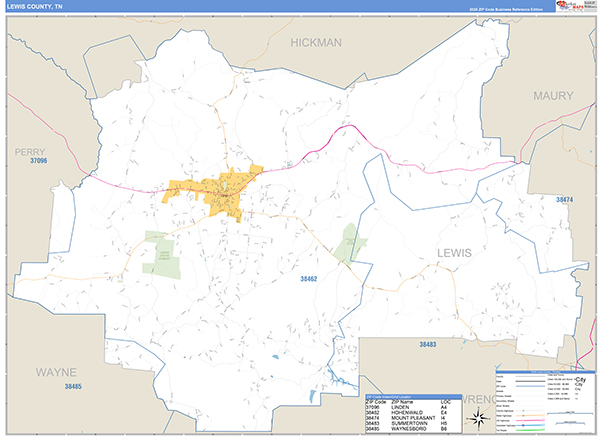Screen dimensions: 600x436
Task: Click the 38462 ZIP label on the map
Action: pos(308,279)
